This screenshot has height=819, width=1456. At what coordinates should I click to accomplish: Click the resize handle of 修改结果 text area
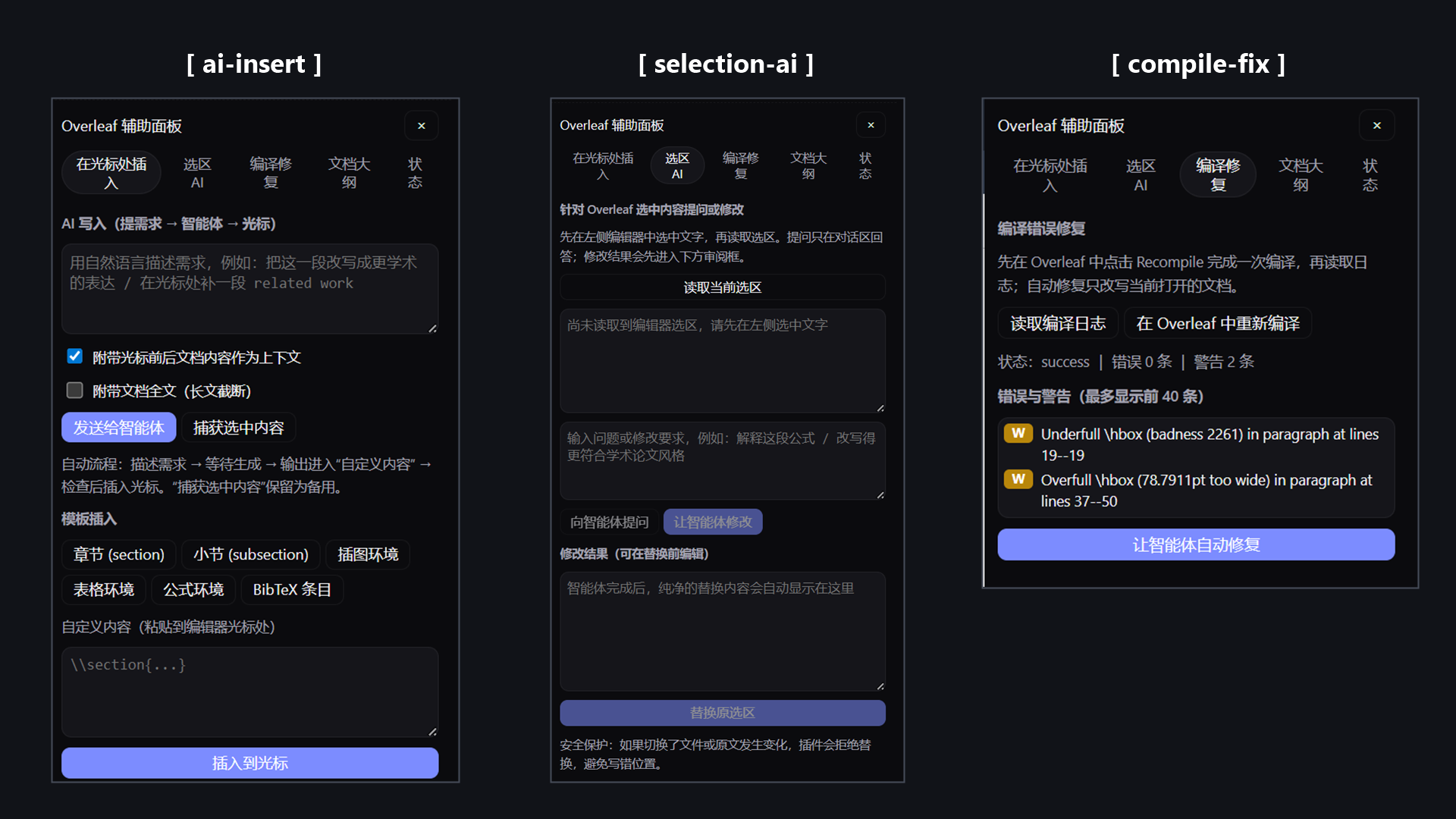(x=880, y=686)
